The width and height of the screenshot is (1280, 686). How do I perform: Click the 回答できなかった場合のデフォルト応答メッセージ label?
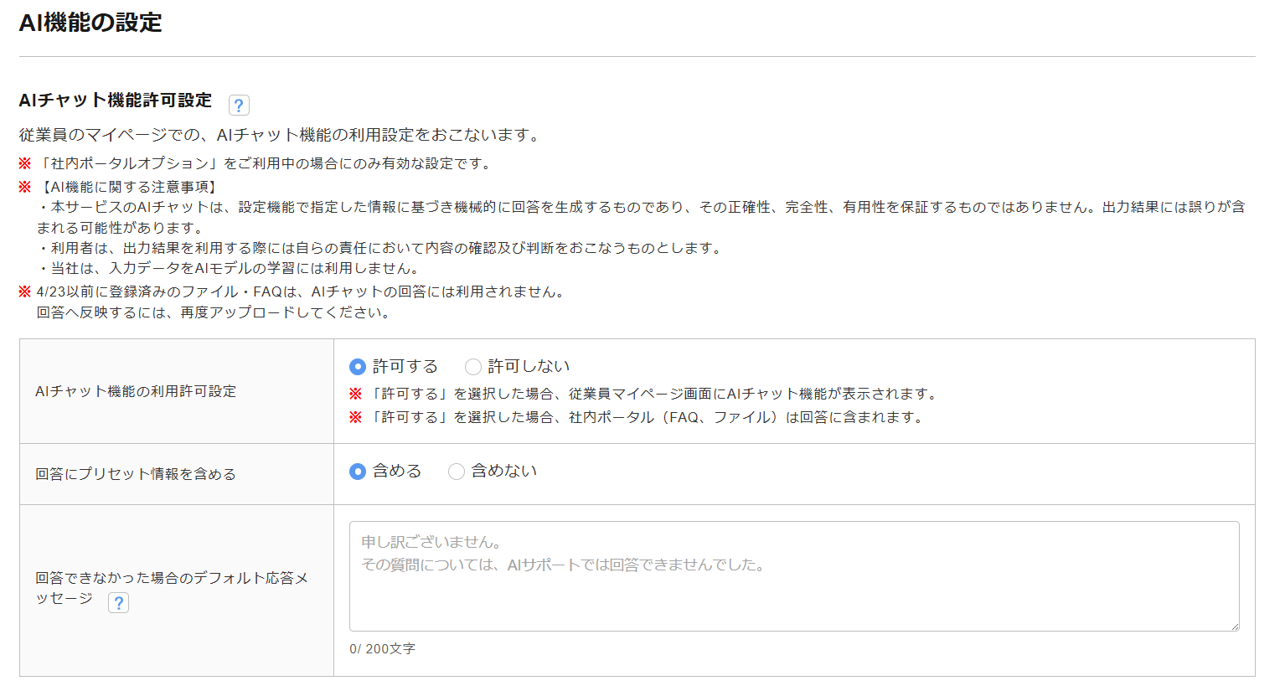[x=170, y=578]
